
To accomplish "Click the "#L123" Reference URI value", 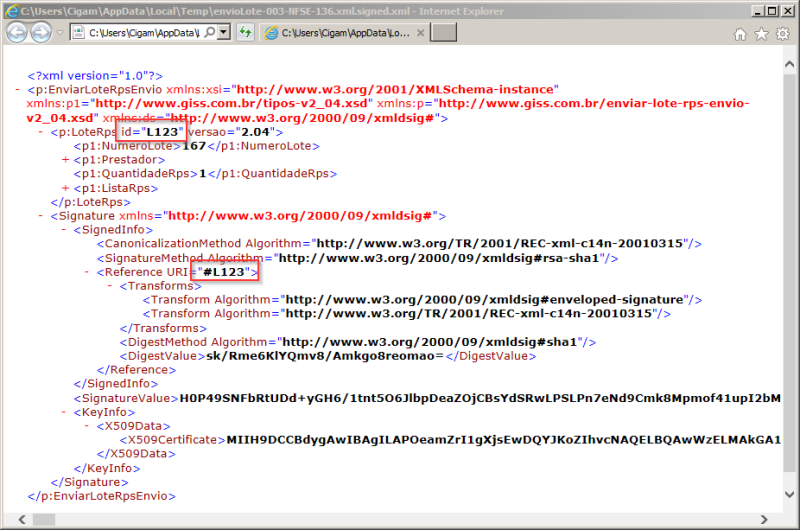I will click(225, 272).
